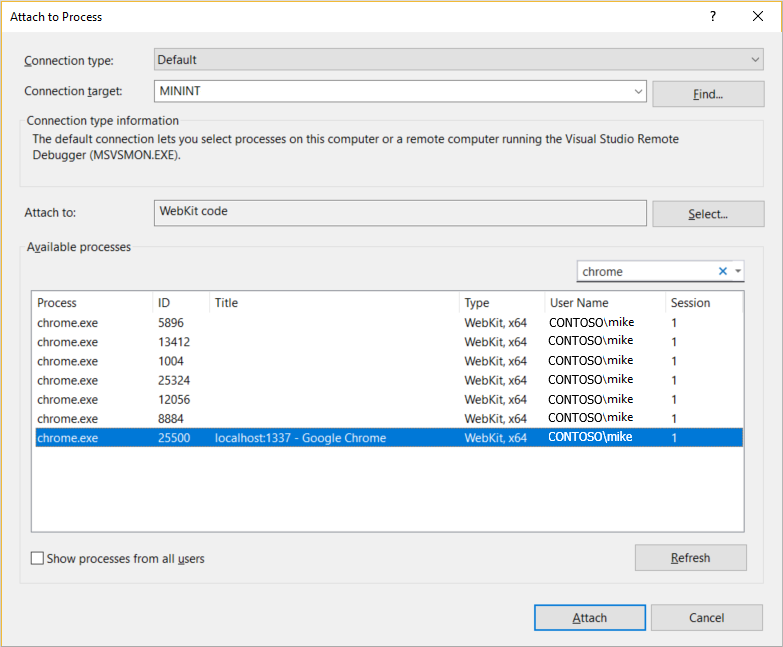Refresh the available processes list
This screenshot has height=647, width=783.
click(x=690, y=558)
